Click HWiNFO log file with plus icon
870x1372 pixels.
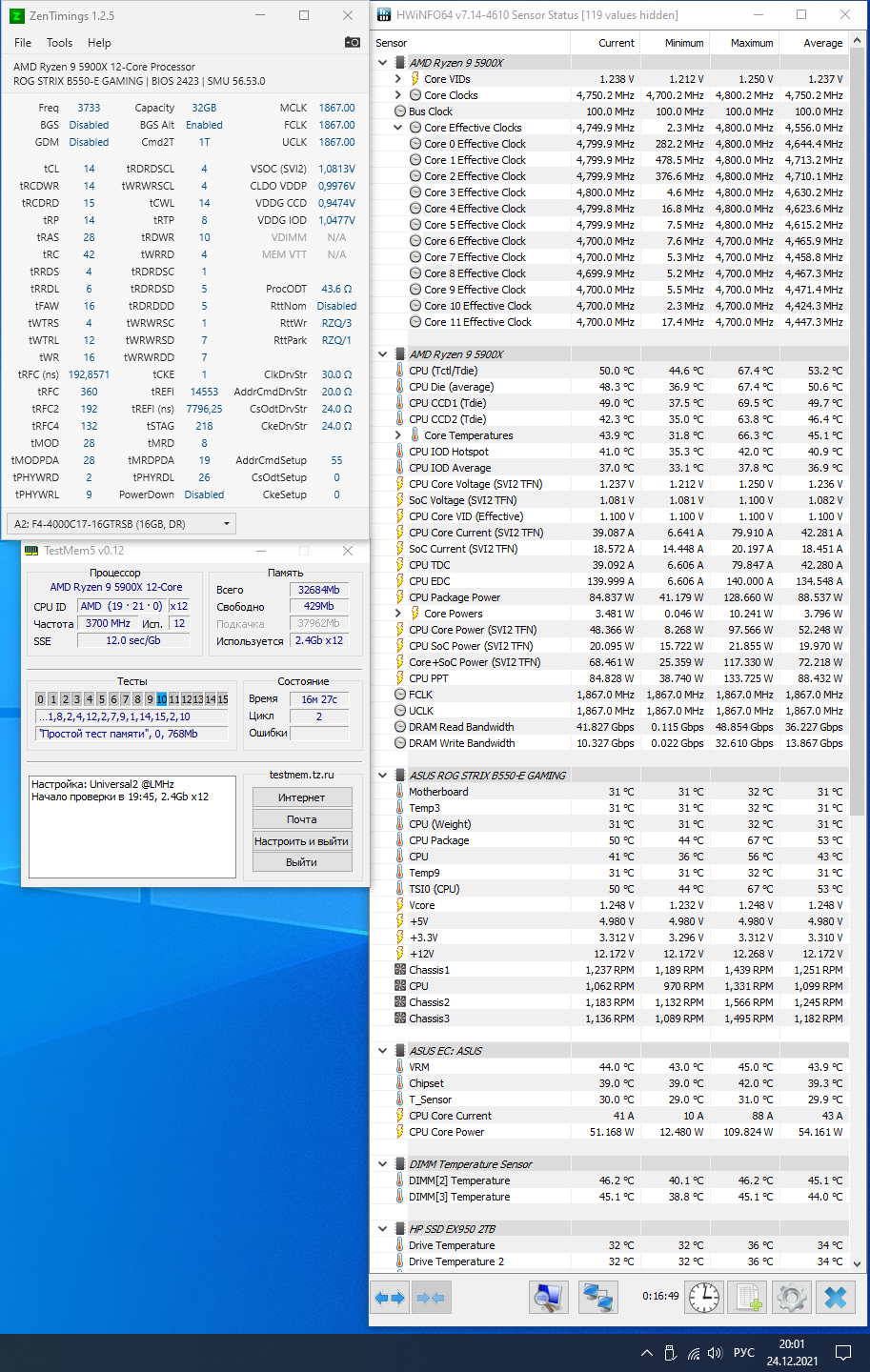[x=749, y=1297]
